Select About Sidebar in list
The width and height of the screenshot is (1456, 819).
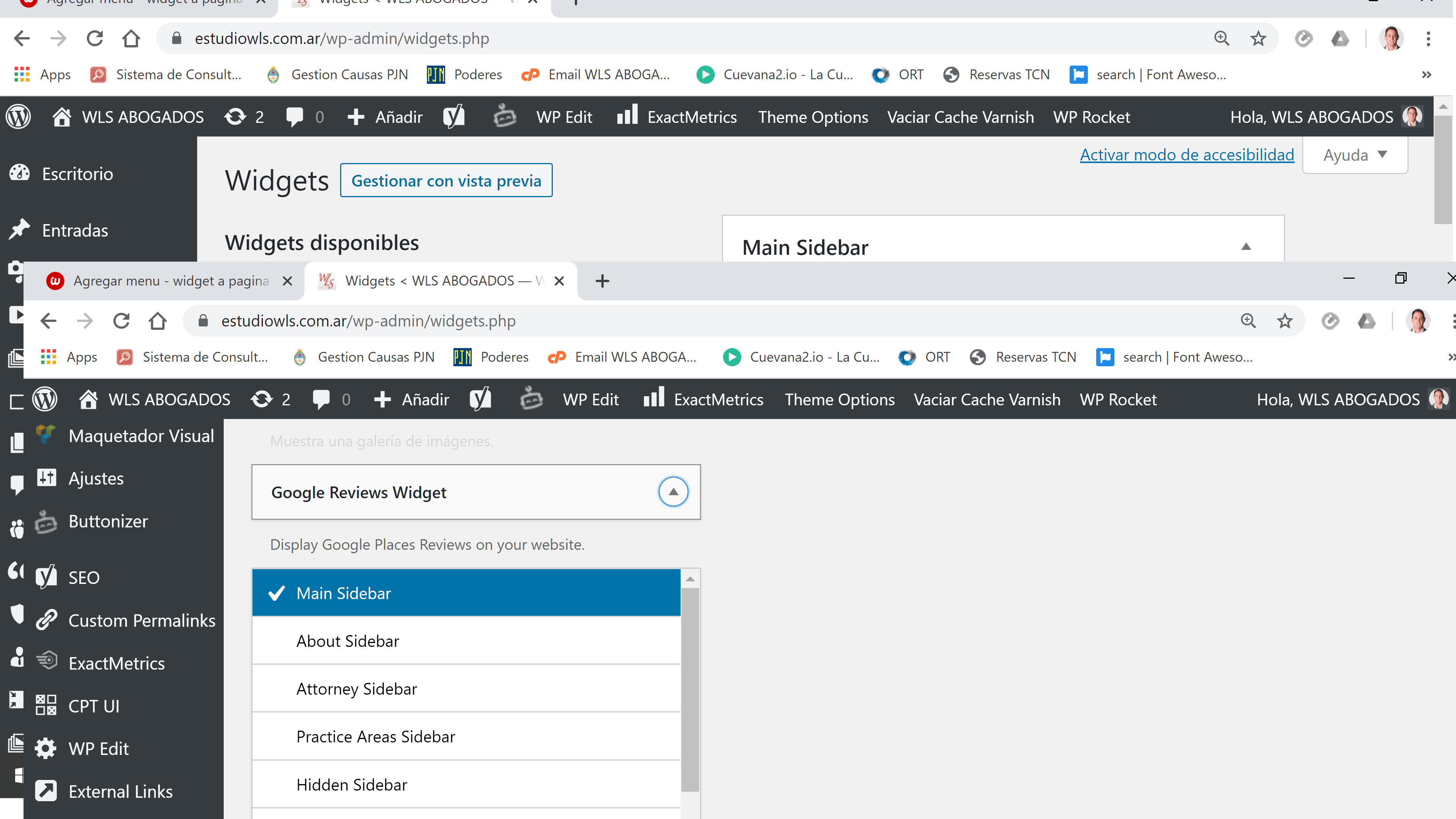[466, 641]
